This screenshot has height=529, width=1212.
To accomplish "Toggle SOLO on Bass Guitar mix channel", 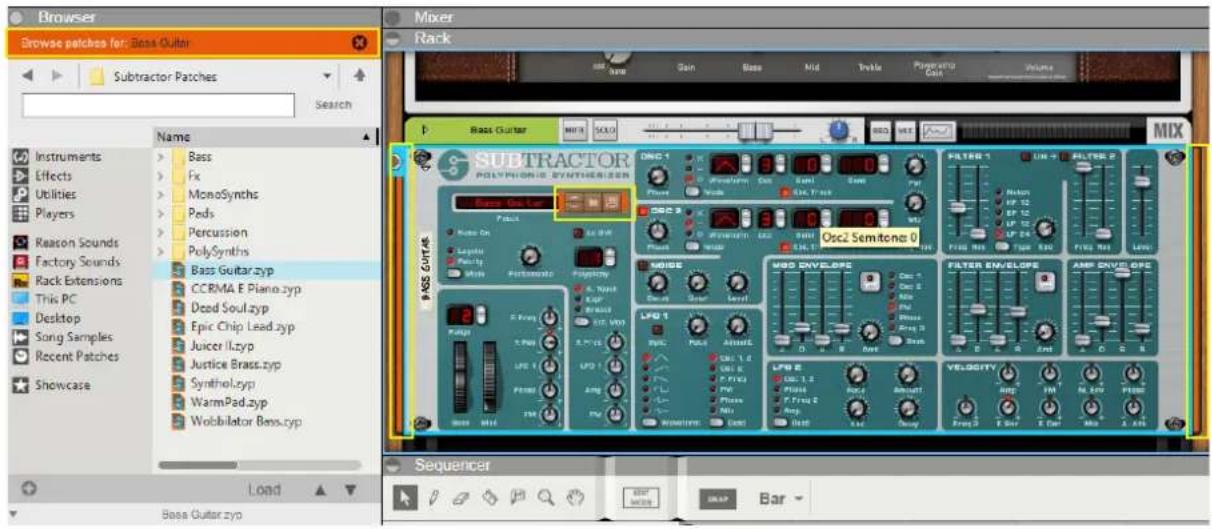I will pyautogui.click(x=603, y=130).
